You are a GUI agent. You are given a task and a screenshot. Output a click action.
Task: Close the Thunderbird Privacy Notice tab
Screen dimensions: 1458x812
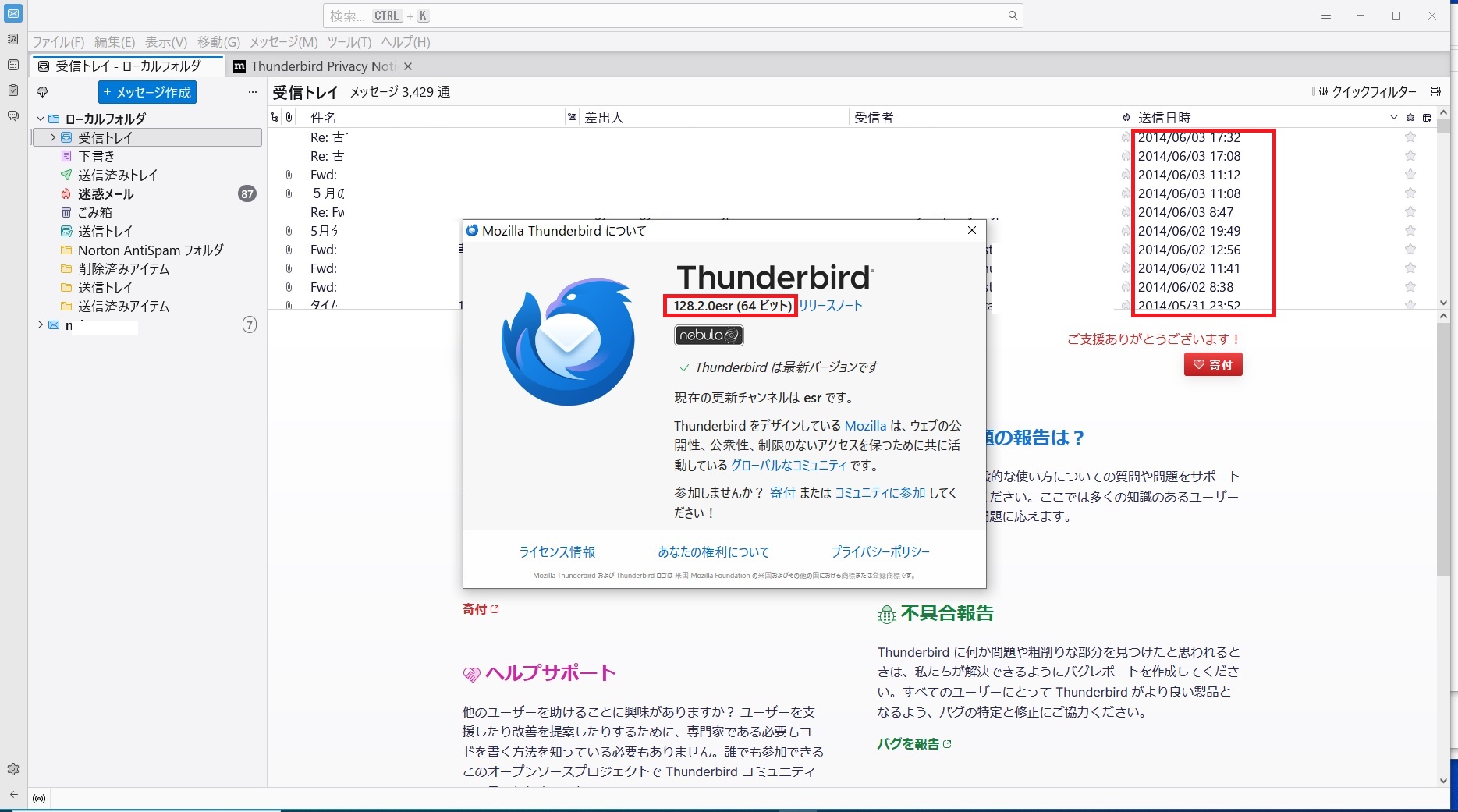pyautogui.click(x=408, y=66)
